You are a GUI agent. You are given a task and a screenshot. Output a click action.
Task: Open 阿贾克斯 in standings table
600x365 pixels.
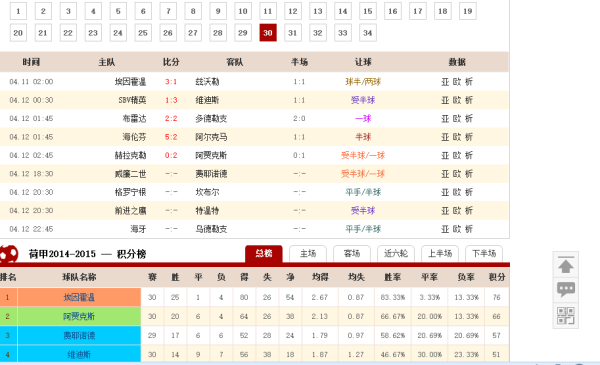(x=79, y=316)
